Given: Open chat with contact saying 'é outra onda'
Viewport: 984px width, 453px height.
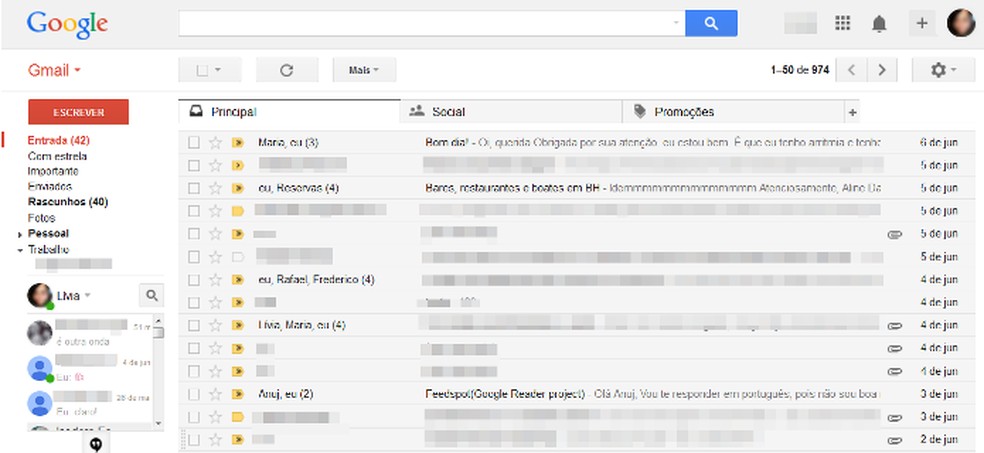Looking at the screenshot, I should coord(88,333).
